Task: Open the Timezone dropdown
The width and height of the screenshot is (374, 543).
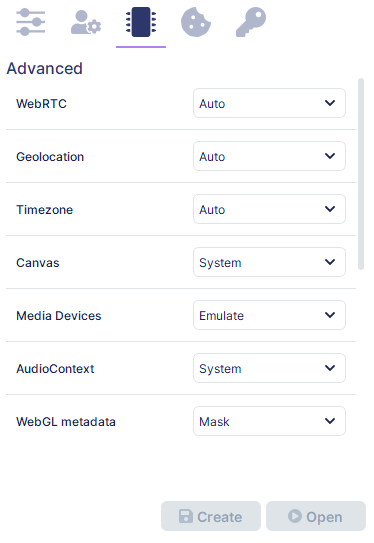Action: click(269, 209)
